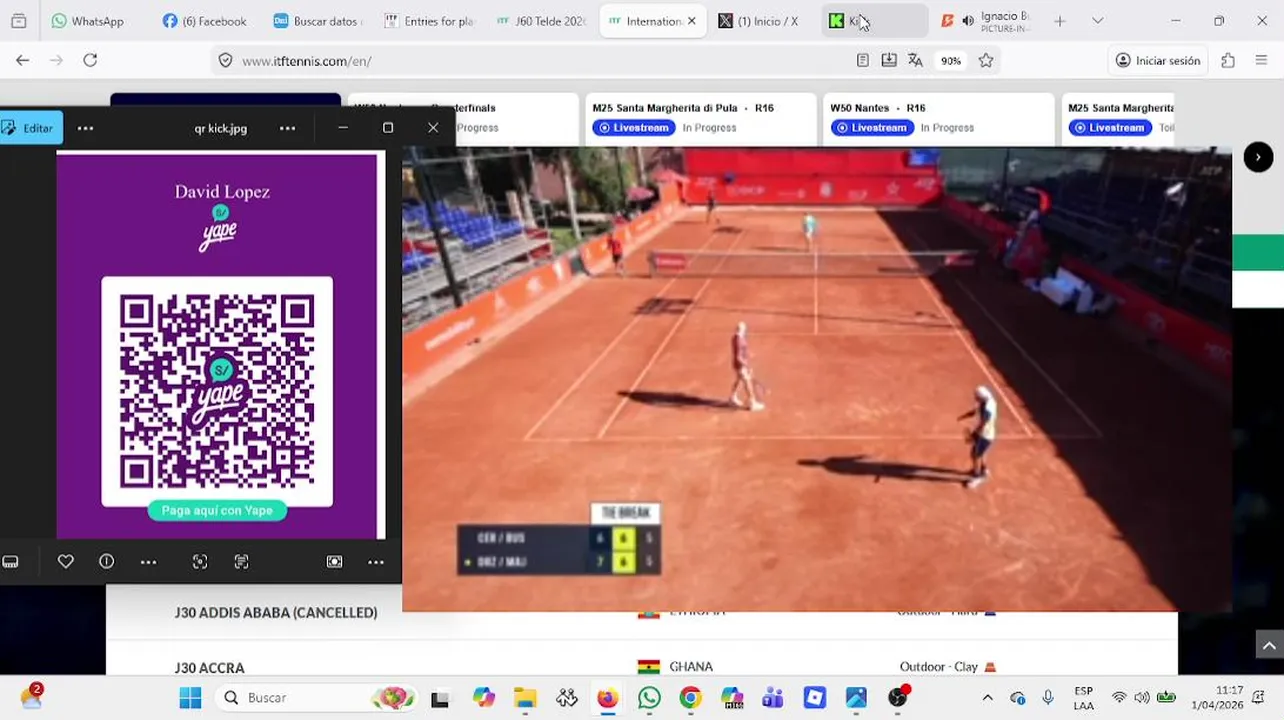
Task: Click the Buscar taskbar search box
Action: pos(317,697)
